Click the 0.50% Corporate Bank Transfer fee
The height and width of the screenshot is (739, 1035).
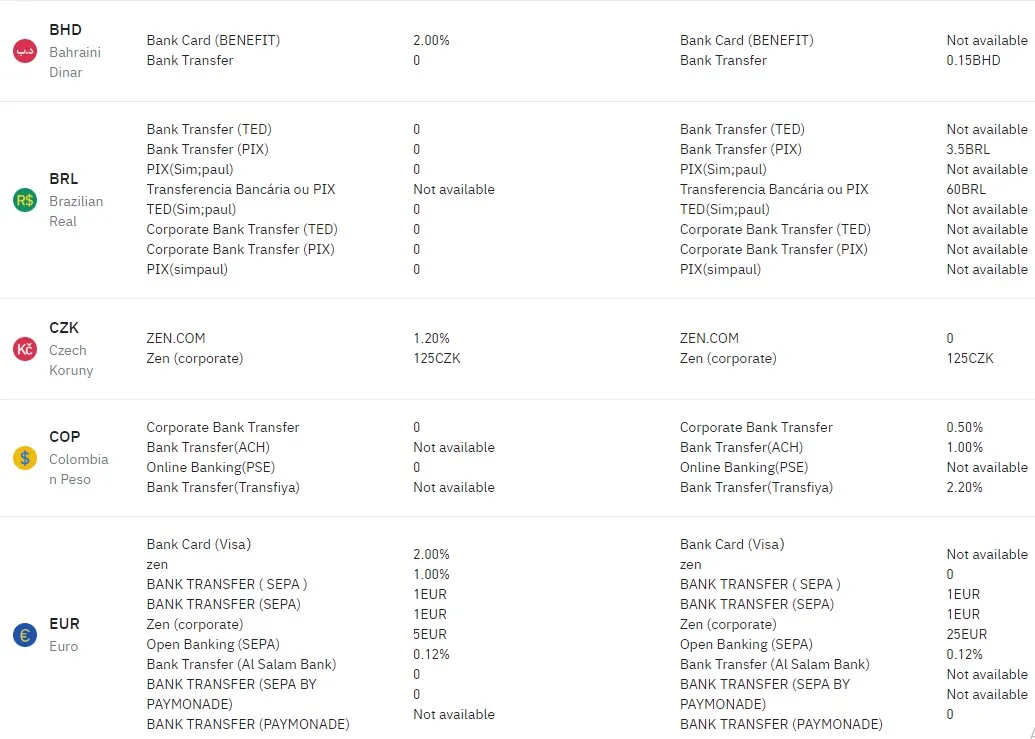coord(964,427)
